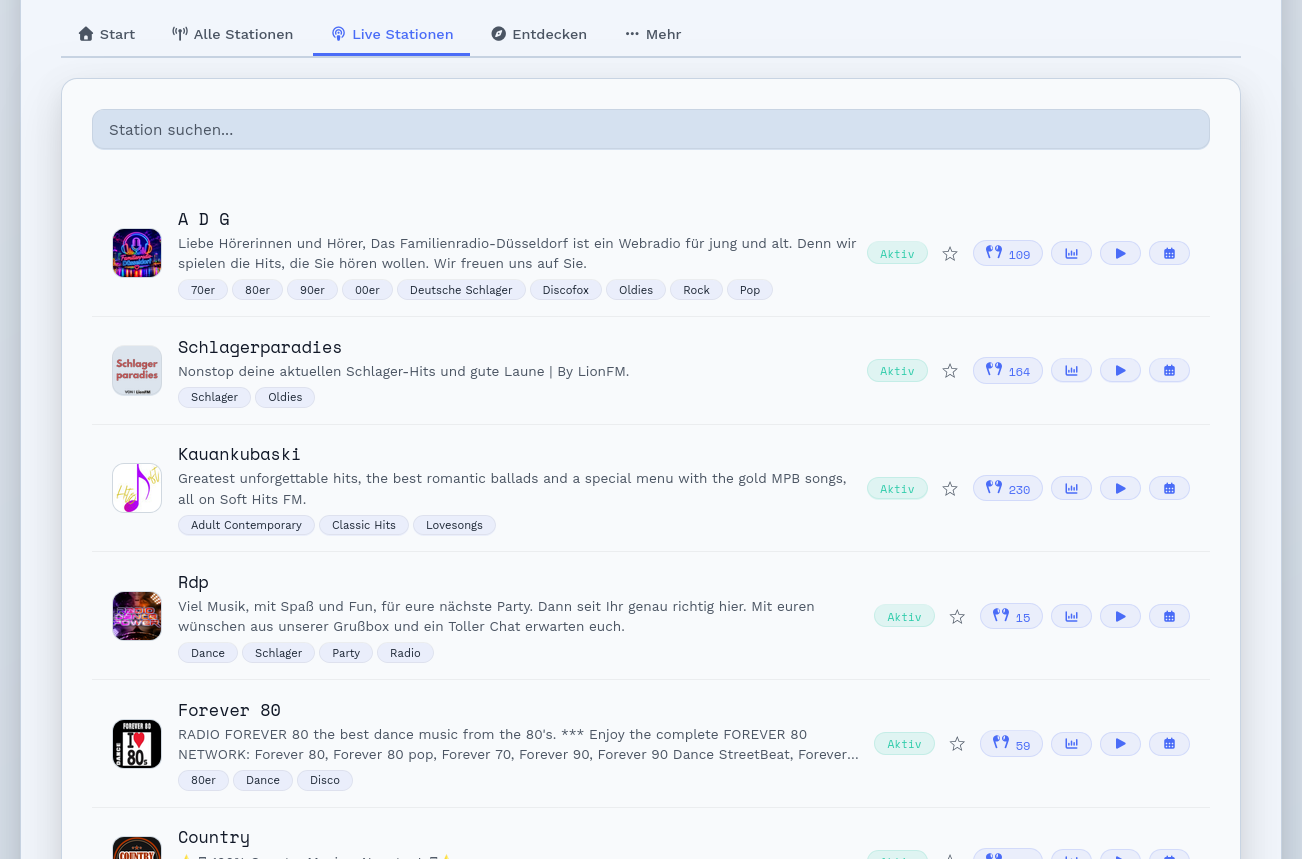Image resolution: width=1302 pixels, height=859 pixels.
Task: Open the Kauankubaski station title
Action: point(239,454)
